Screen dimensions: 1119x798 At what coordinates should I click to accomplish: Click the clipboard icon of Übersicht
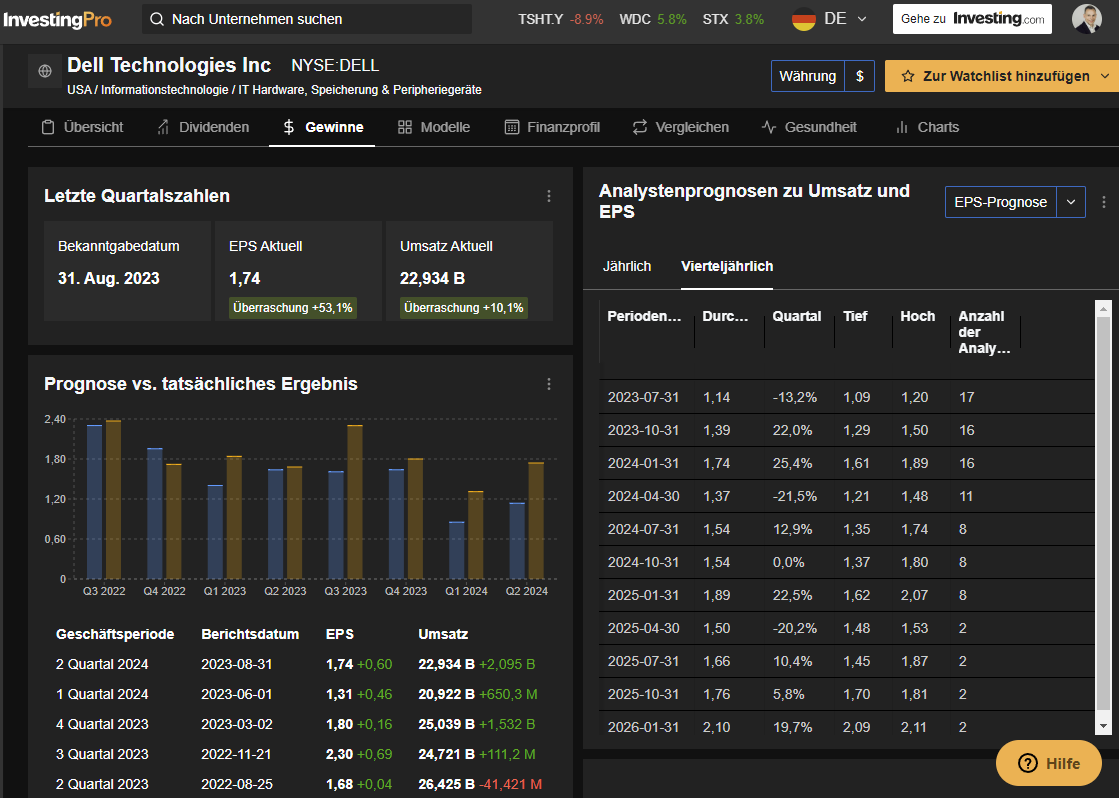48,127
